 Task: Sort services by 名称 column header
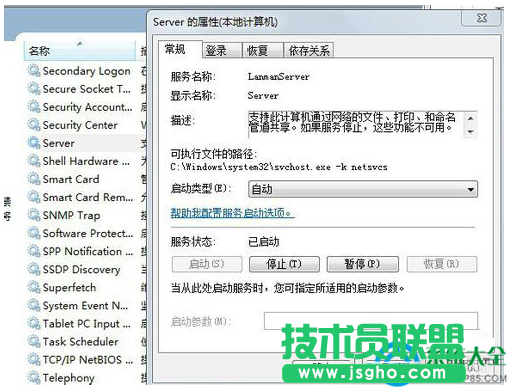(x=80, y=51)
